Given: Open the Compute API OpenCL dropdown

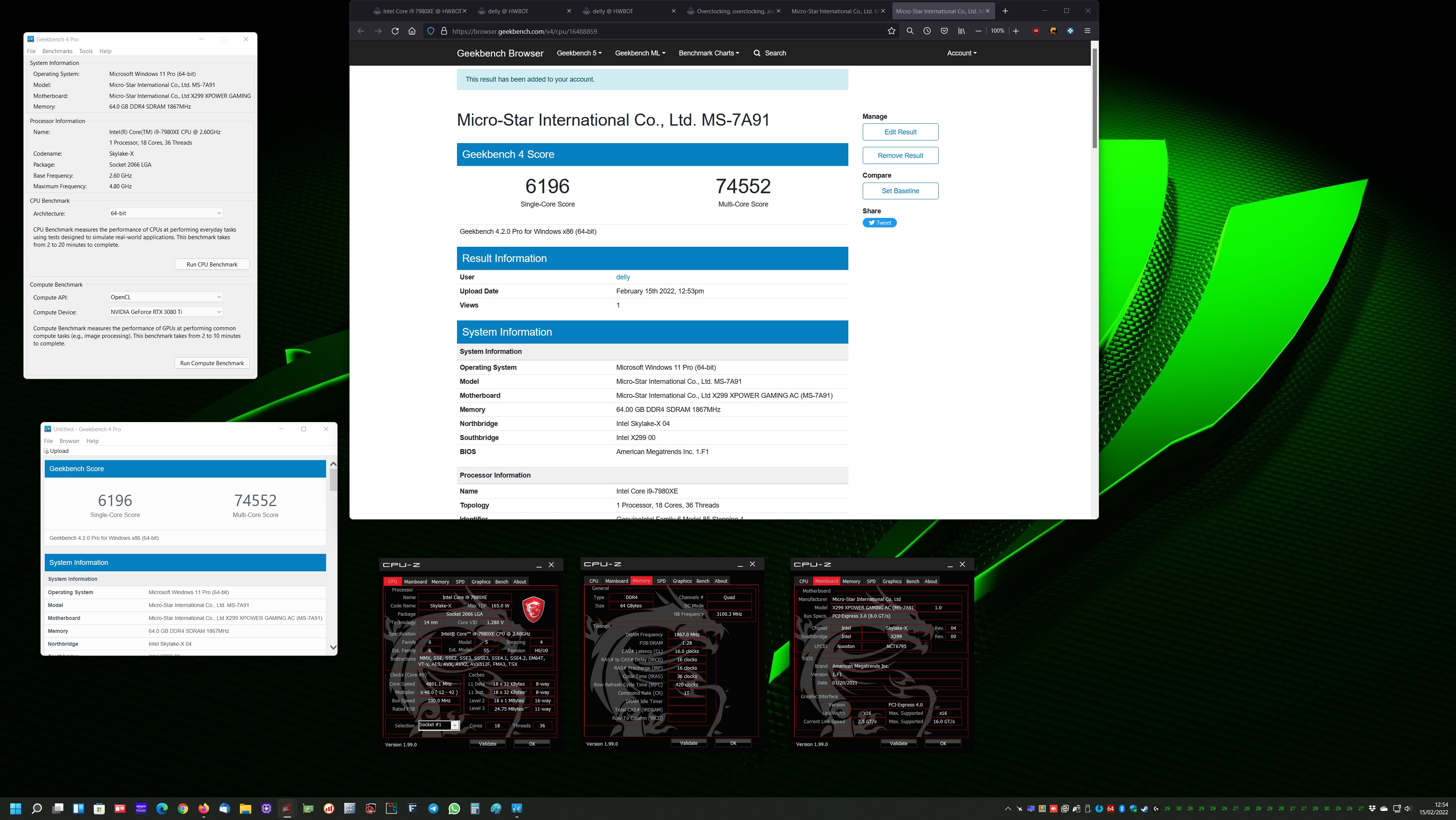Looking at the screenshot, I should [x=165, y=297].
